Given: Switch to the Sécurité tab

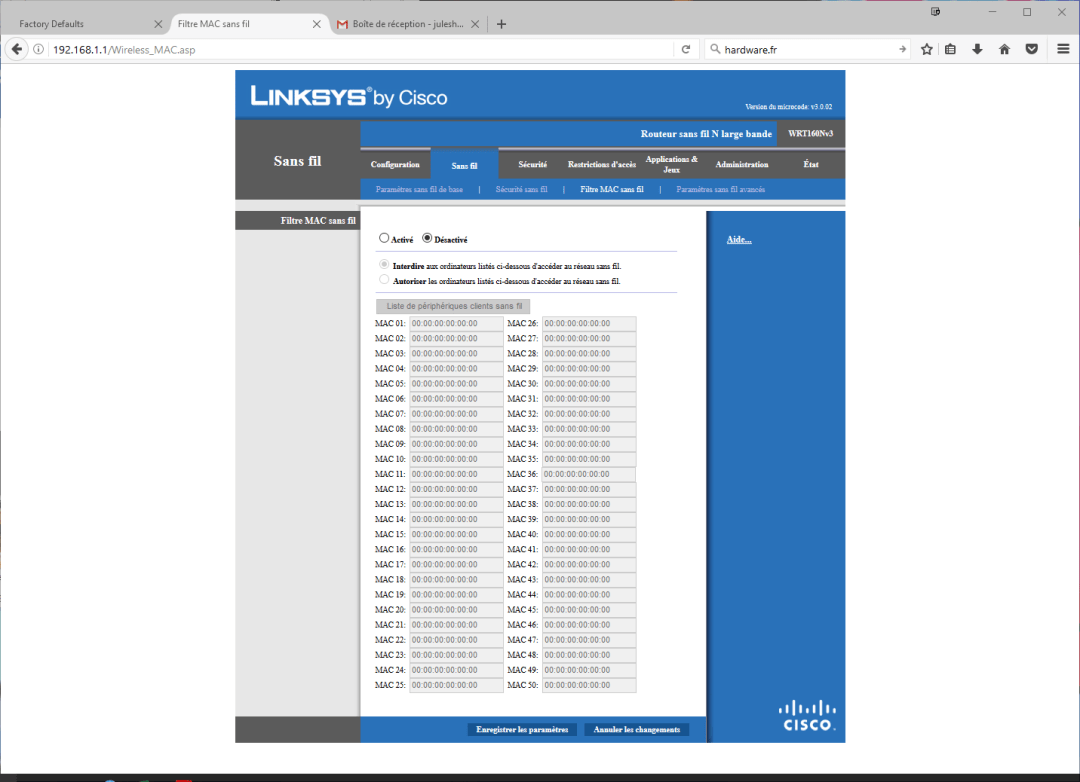Looking at the screenshot, I should [532, 164].
